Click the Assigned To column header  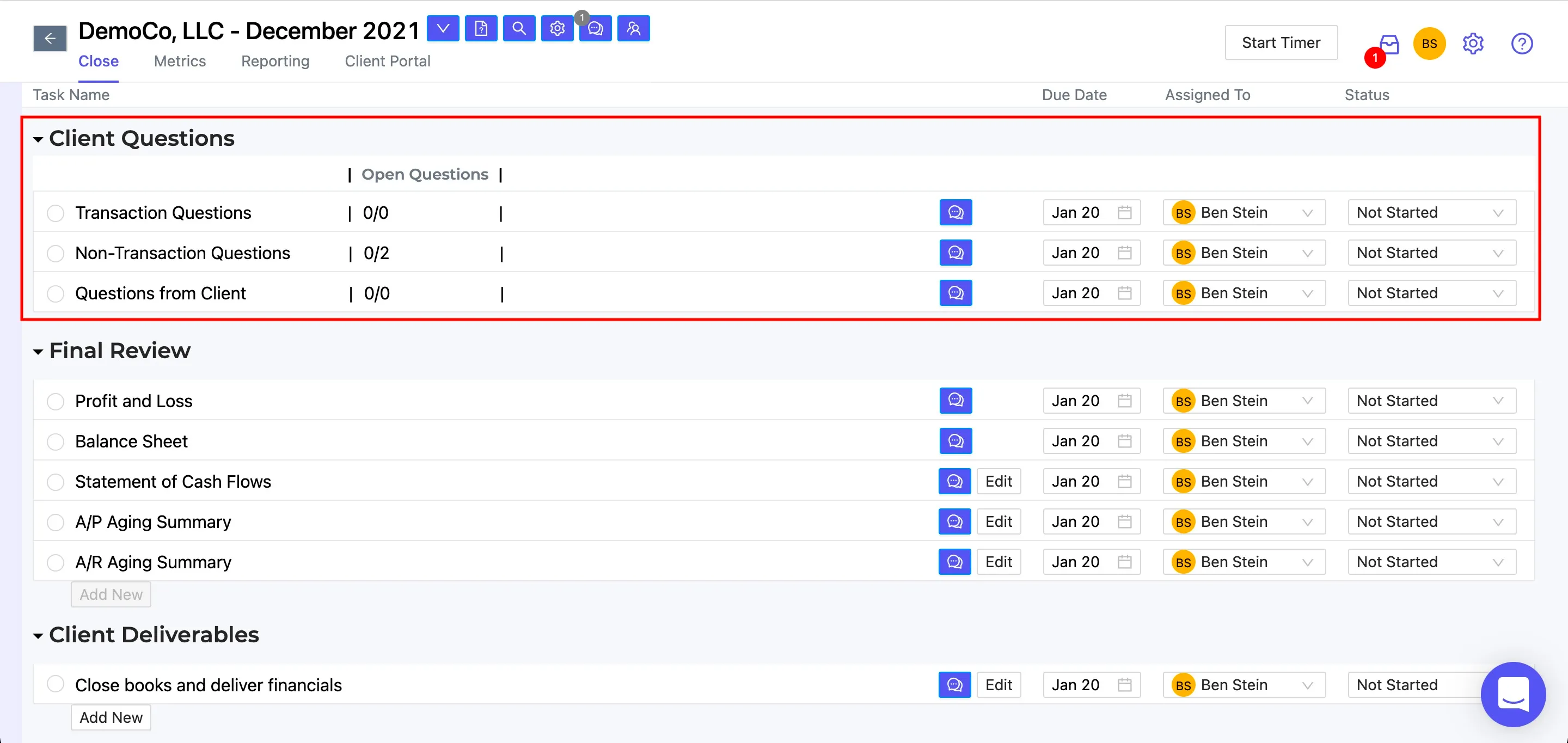pyautogui.click(x=1208, y=95)
